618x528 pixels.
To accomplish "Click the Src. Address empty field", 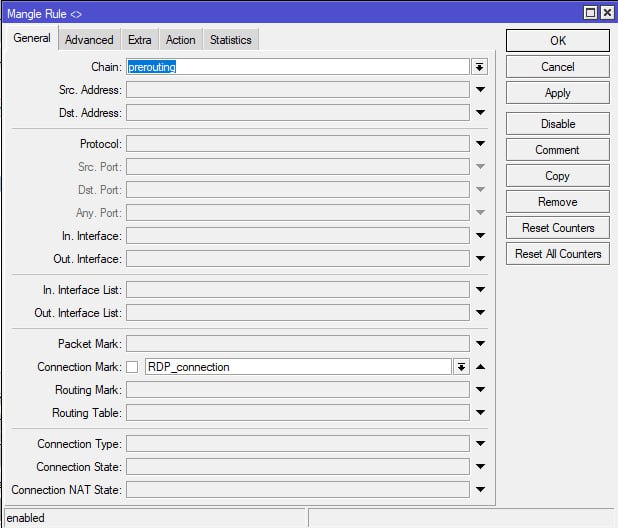I will (x=298, y=90).
